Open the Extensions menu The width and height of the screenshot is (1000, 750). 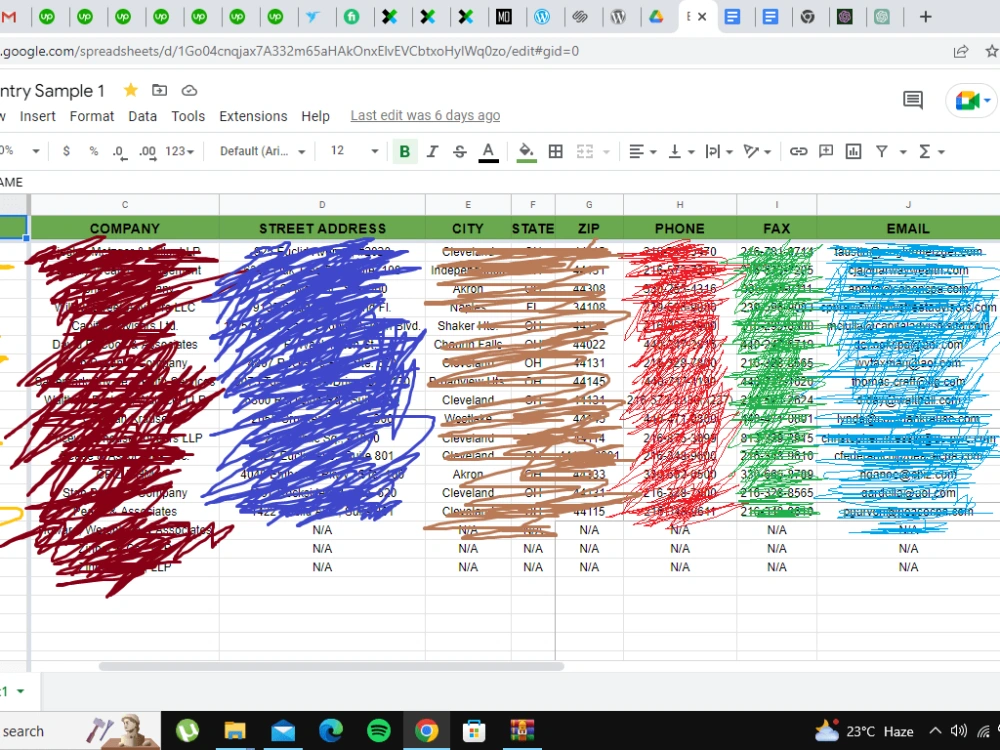[x=253, y=116]
